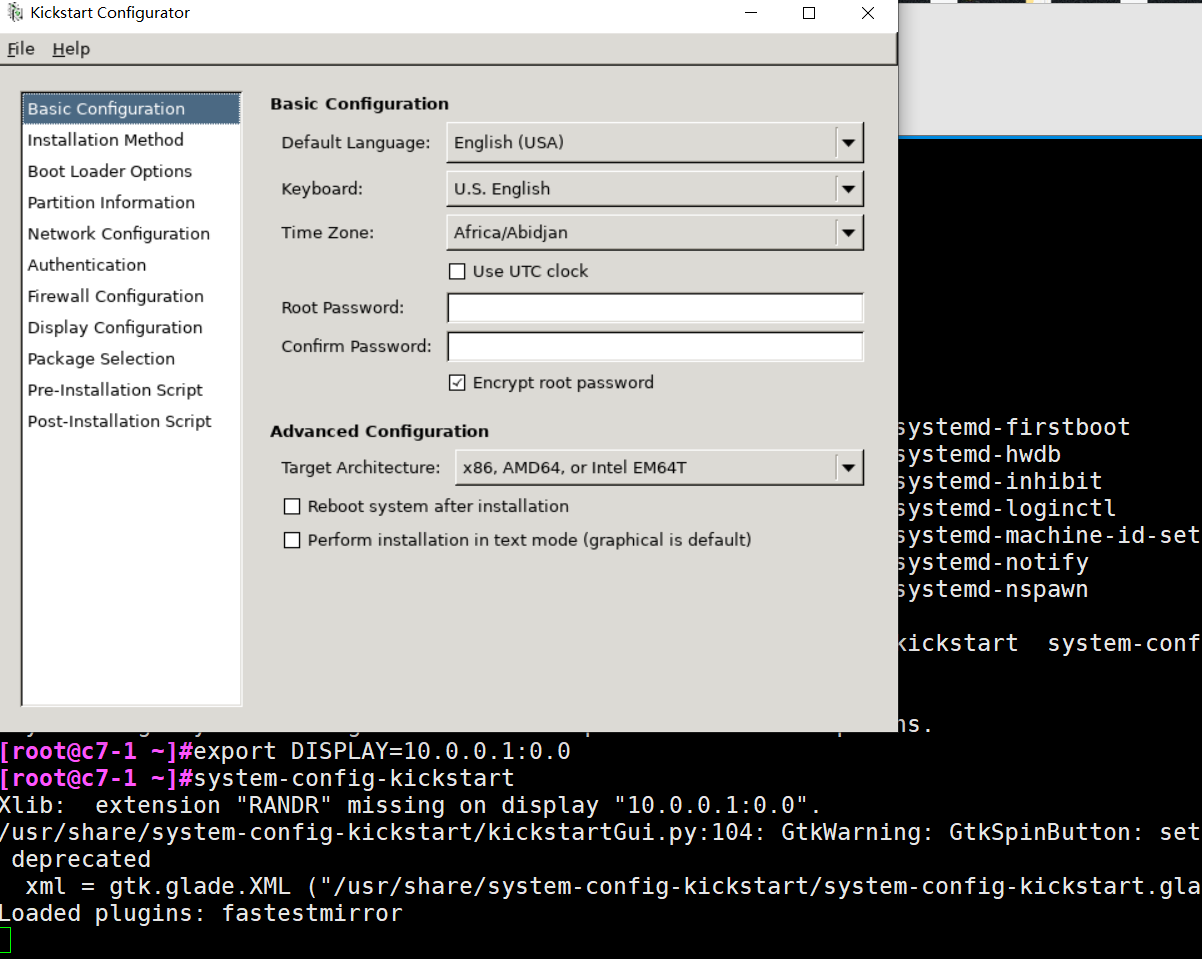1202x959 pixels.
Task: Click systemd-hwdb in the terminal listing
Action: click(x=972, y=454)
